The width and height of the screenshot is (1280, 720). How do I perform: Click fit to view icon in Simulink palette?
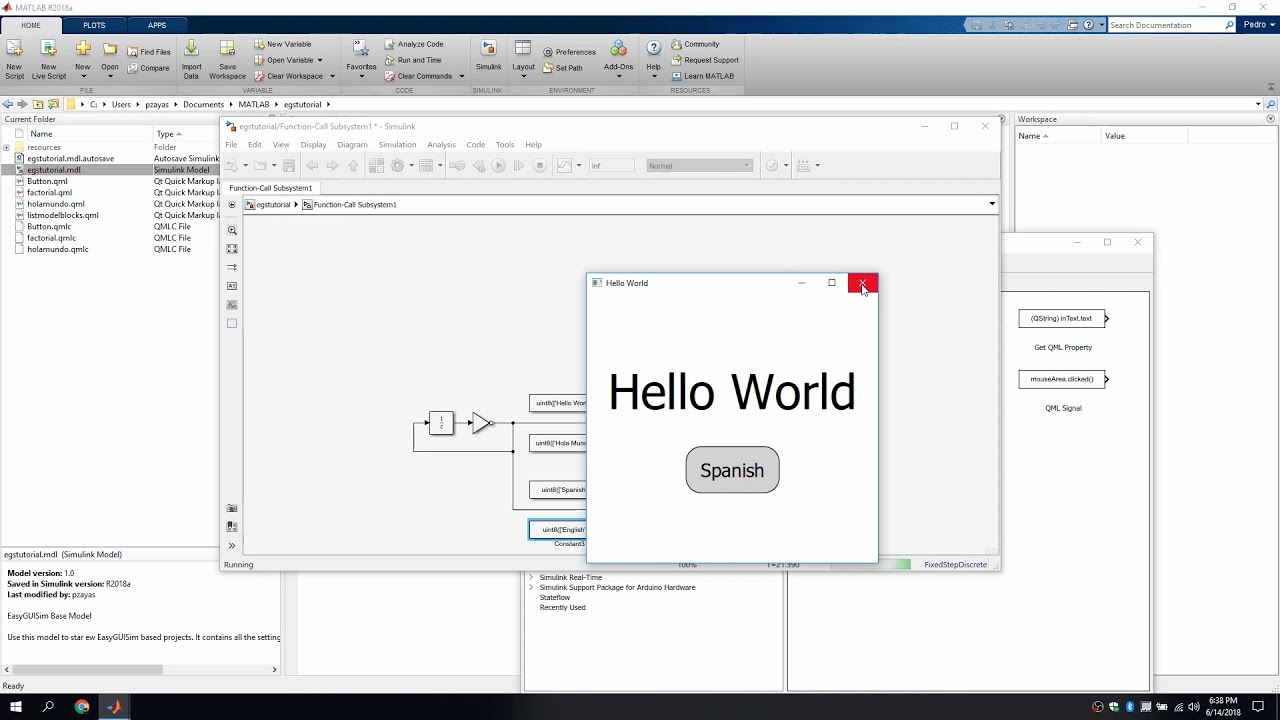pos(232,249)
